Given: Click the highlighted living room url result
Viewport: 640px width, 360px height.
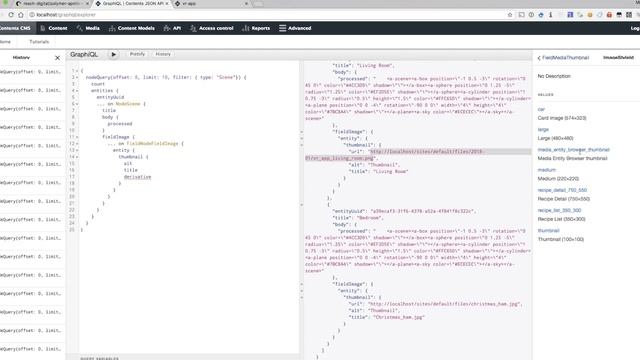Looking at the screenshot, I should click(x=417, y=155).
